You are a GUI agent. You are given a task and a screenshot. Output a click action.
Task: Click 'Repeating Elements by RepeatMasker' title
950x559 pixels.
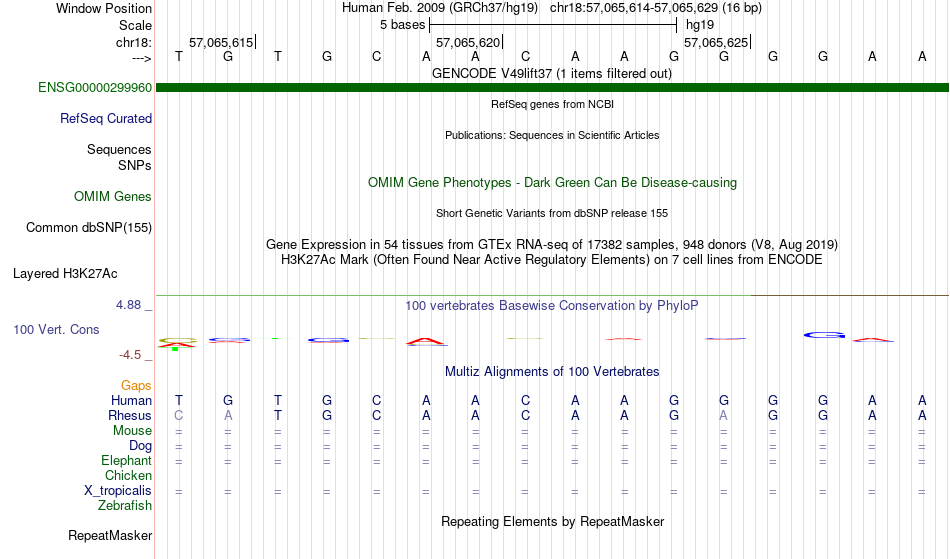[552, 522]
